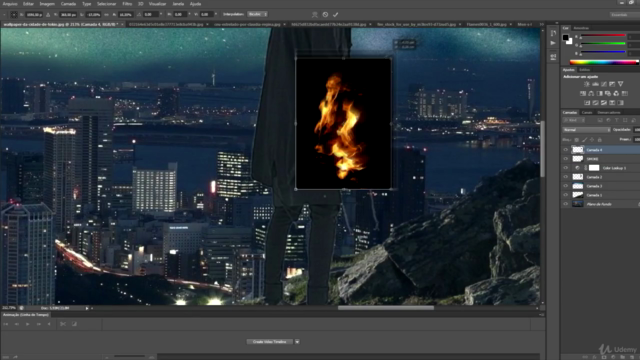Hide the Camada 4 layer
The image size is (640, 360).
[x=566, y=150]
